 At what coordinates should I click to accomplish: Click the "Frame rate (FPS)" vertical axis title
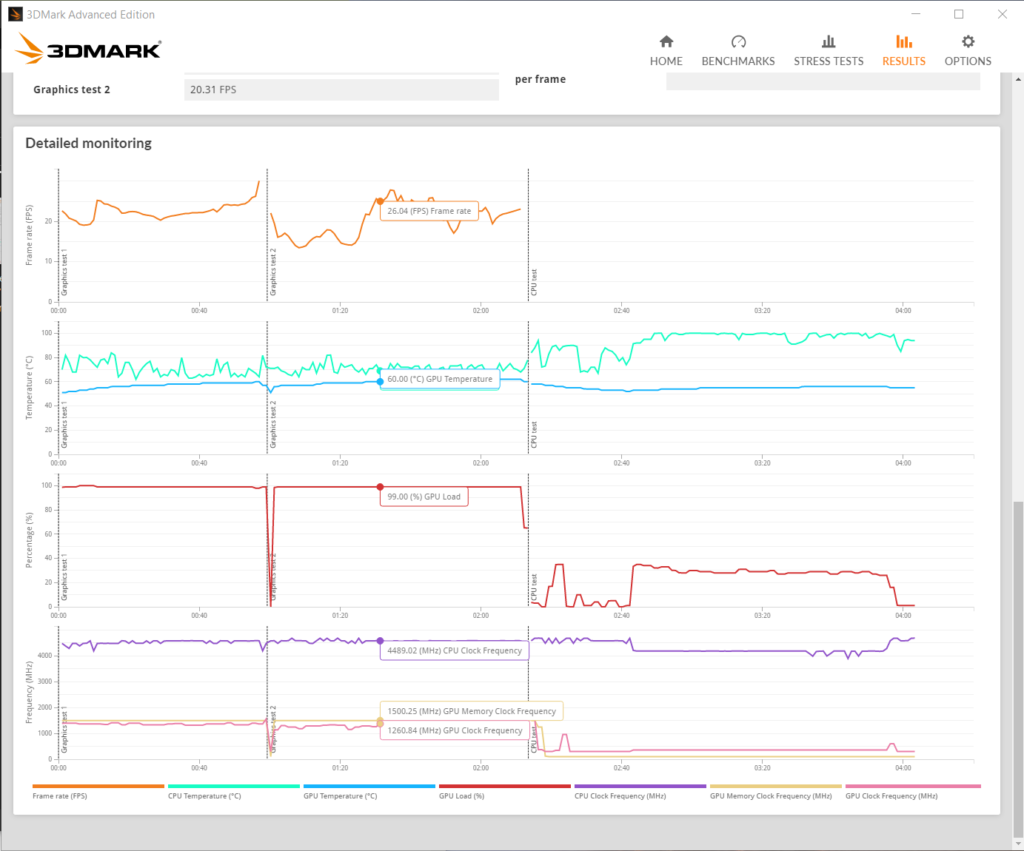[x=29, y=235]
